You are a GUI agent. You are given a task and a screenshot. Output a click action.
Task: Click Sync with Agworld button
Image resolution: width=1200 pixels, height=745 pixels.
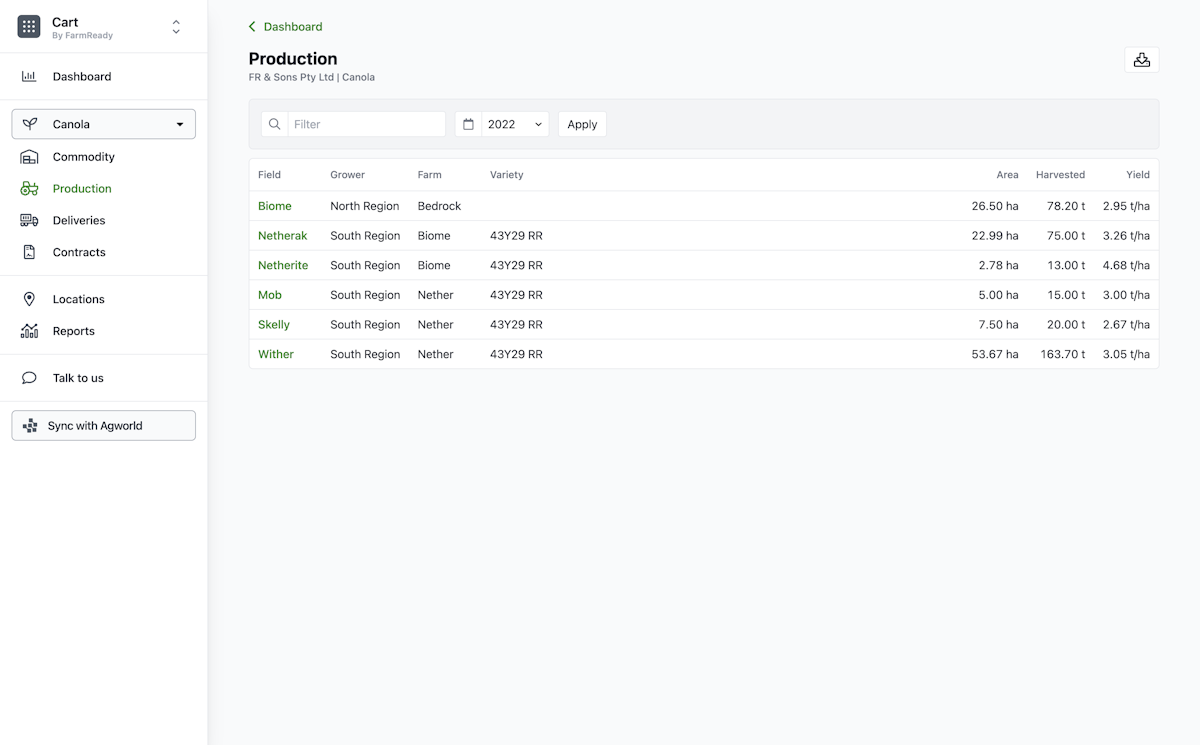click(103, 426)
